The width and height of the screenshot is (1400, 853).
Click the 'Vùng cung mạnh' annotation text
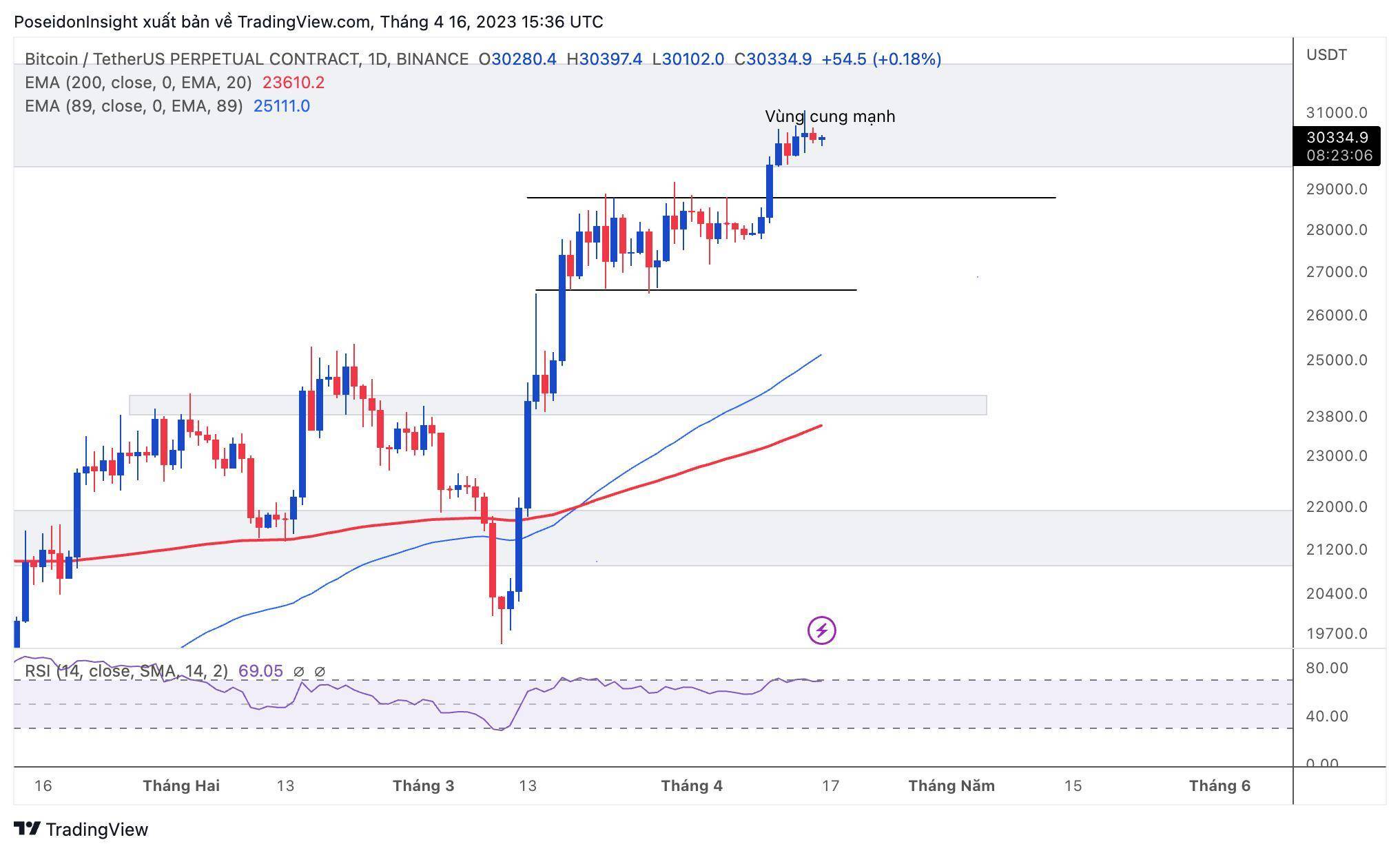pyautogui.click(x=830, y=116)
